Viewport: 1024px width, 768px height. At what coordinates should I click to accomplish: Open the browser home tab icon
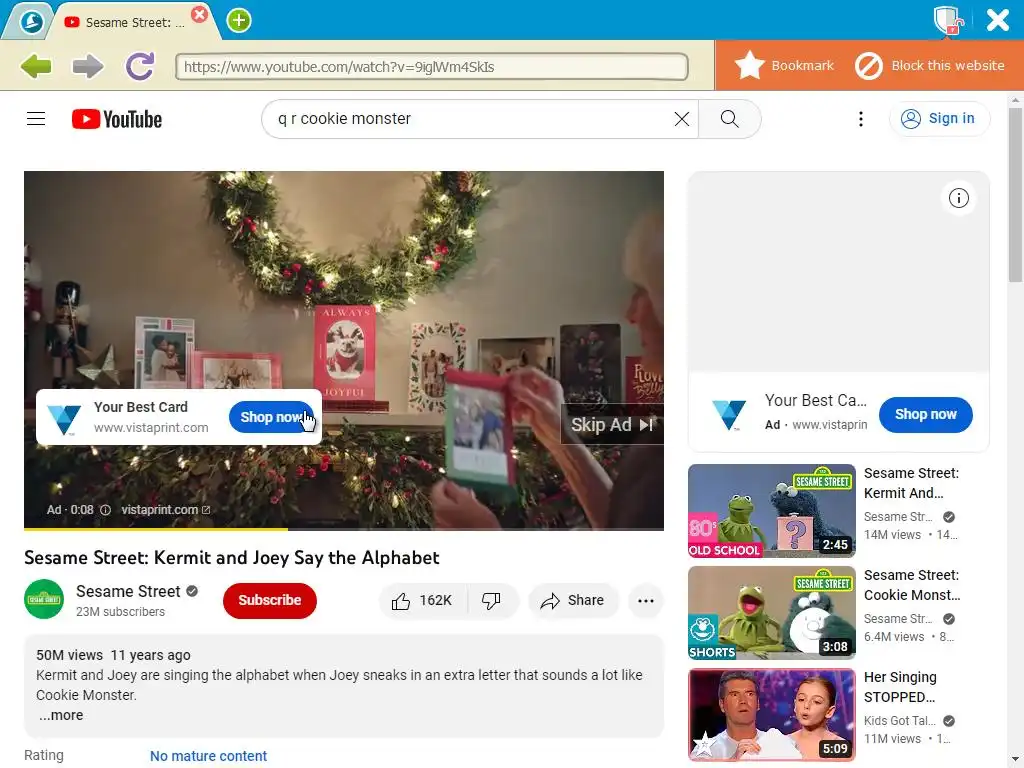[31, 22]
